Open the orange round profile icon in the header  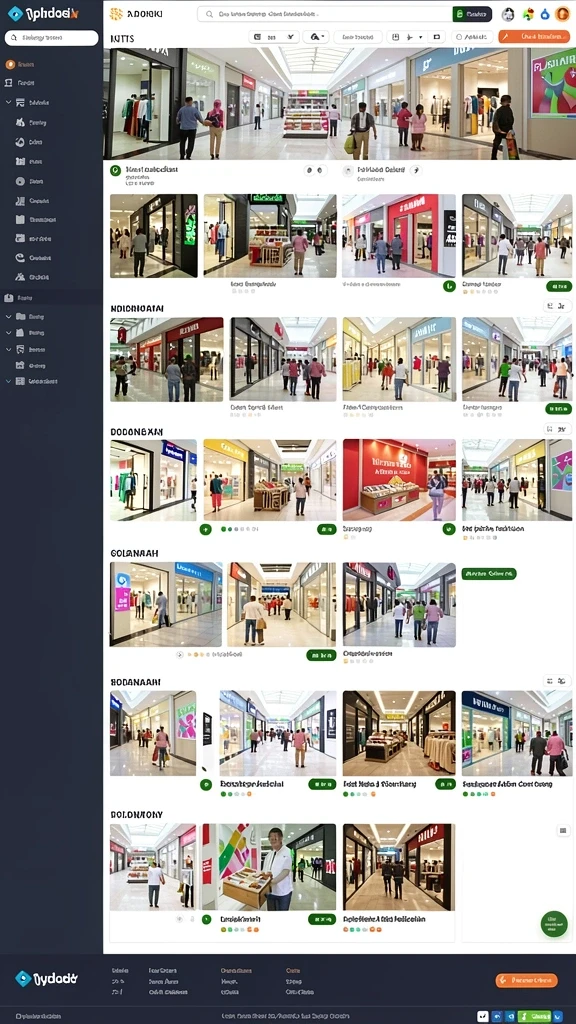point(562,14)
